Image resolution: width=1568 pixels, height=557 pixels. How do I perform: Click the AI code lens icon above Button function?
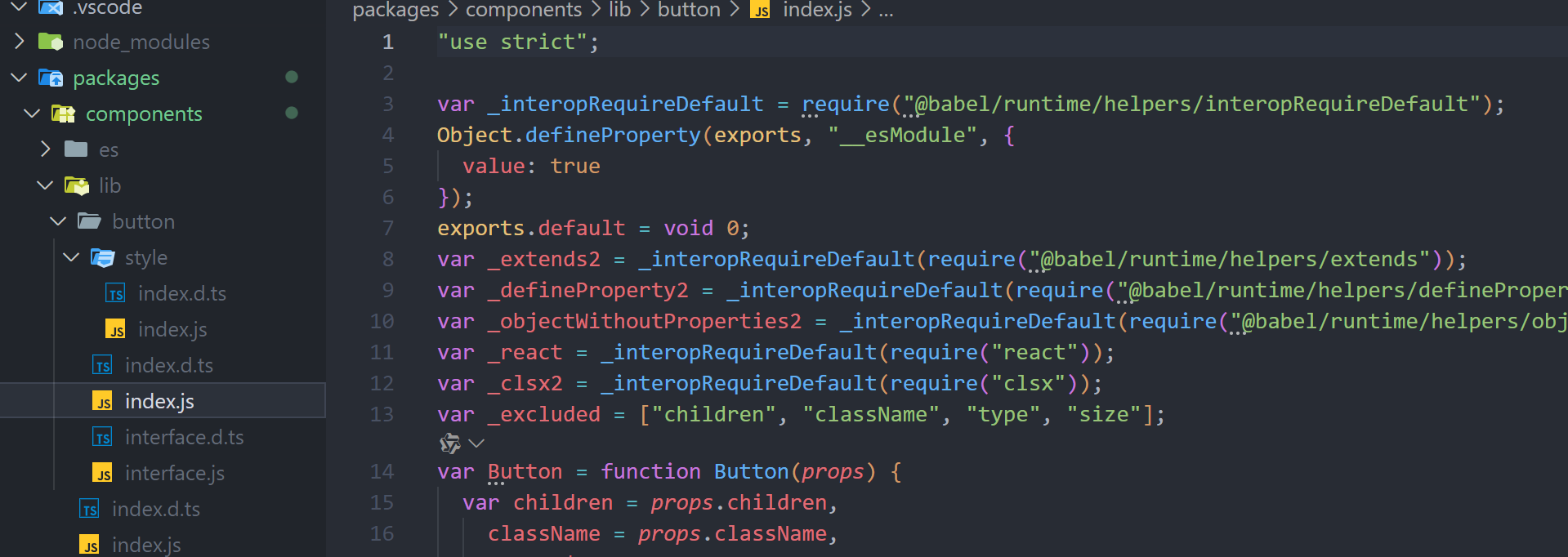coord(450,443)
